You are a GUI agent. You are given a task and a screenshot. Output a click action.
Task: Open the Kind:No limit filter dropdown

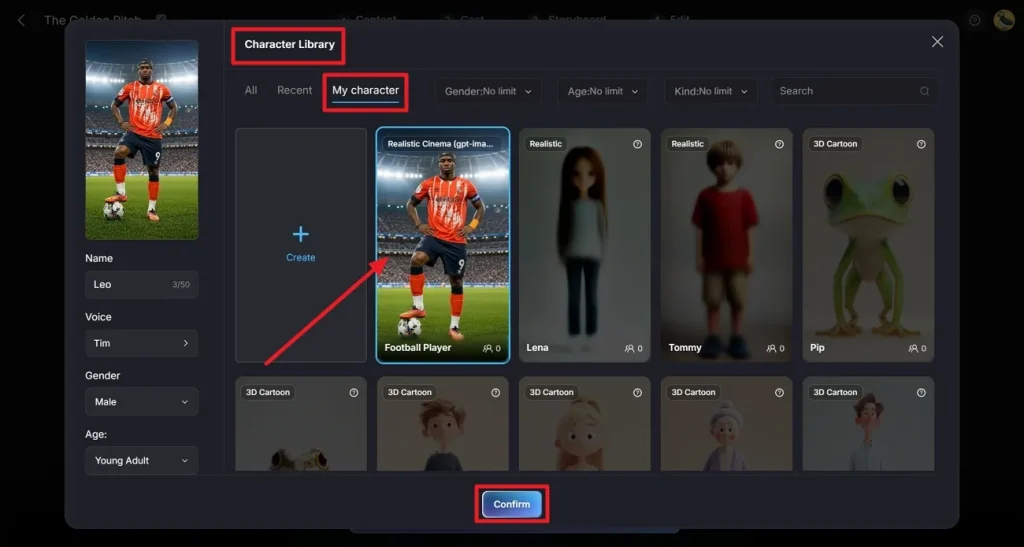pos(711,91)
